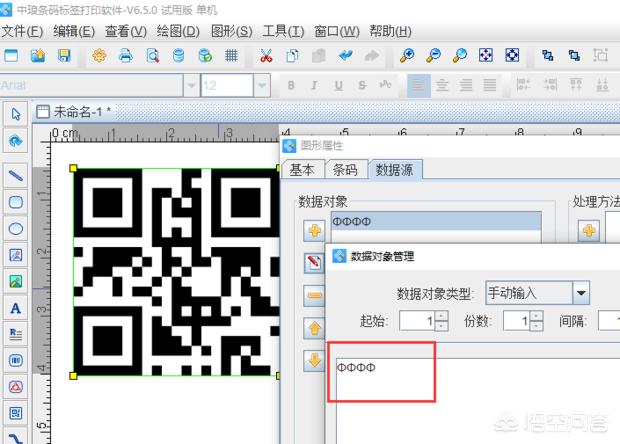Undo last action arrow icon
Image resolution: width=620 pixels, height=444 pixels.
(346, 55)
